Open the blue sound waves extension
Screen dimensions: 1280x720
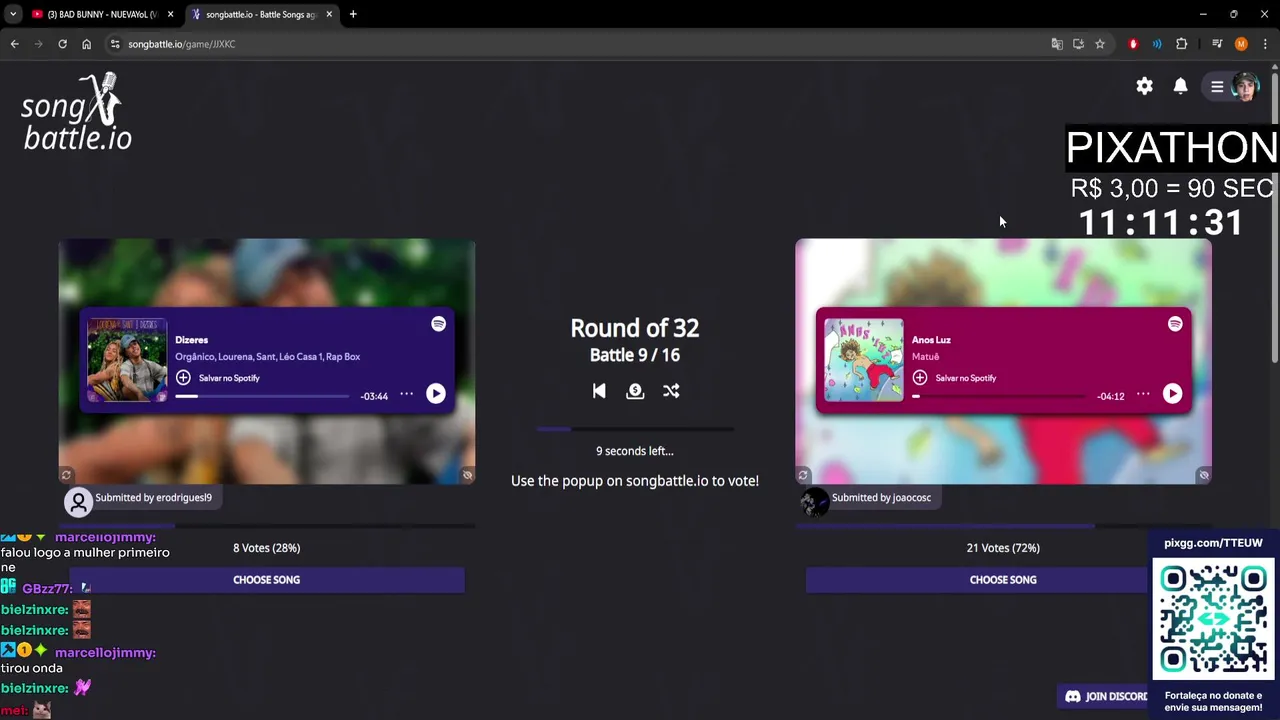[1157, 44]
